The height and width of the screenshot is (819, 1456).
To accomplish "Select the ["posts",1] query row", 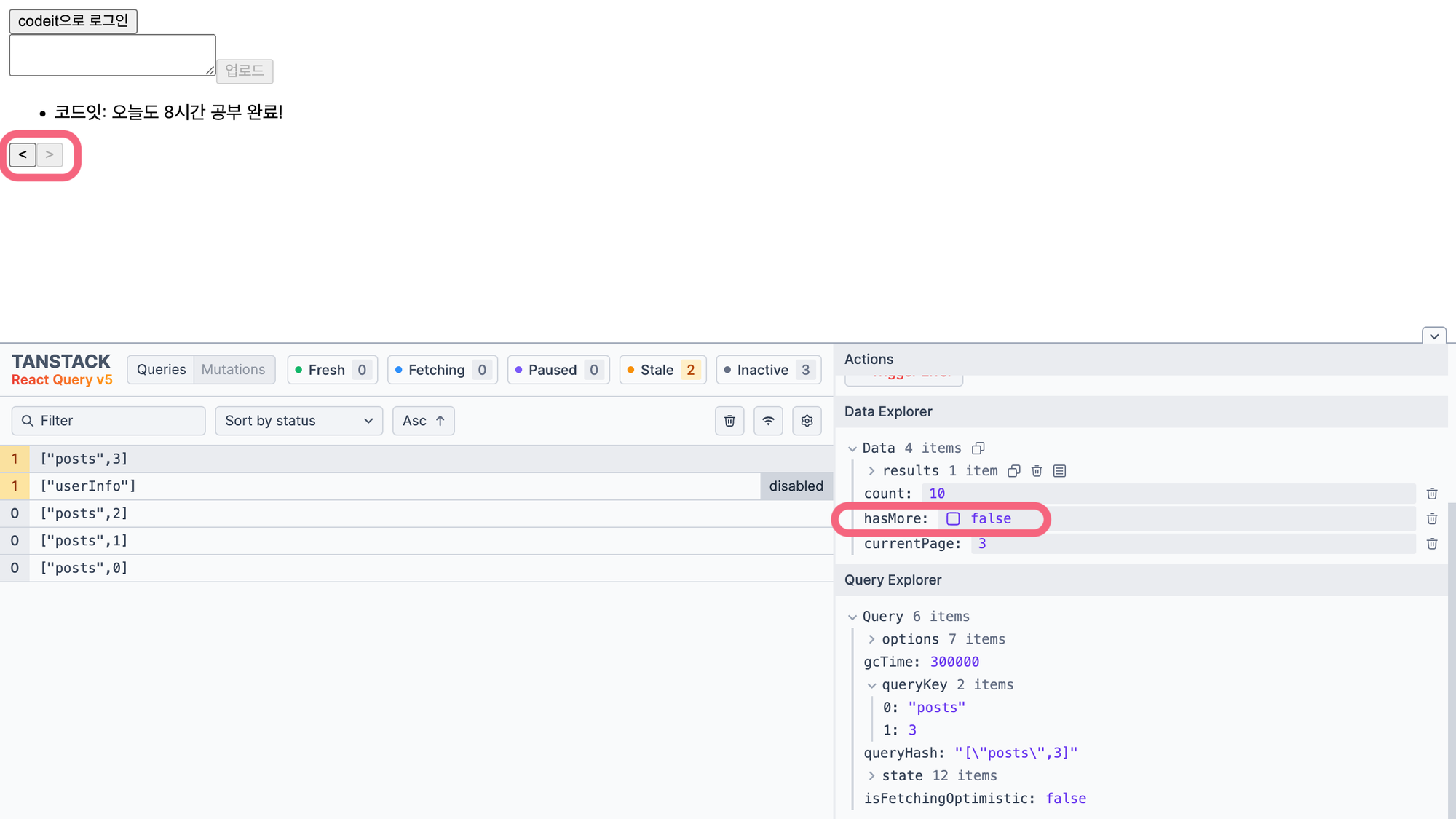I will tap(416, 541).
